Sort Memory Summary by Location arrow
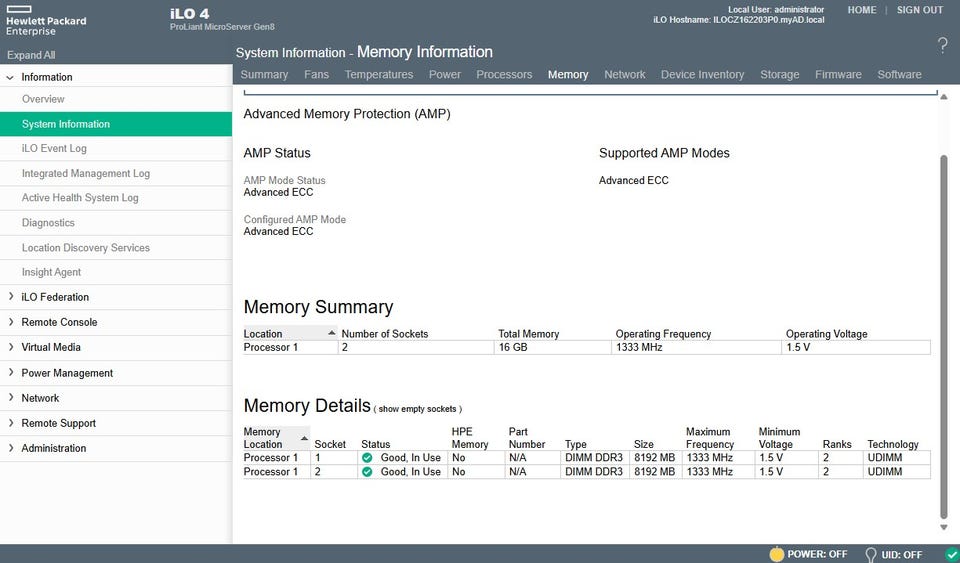The width and height of the screenshot is (960, 563). pyautogui.click(x=332, y=333)
